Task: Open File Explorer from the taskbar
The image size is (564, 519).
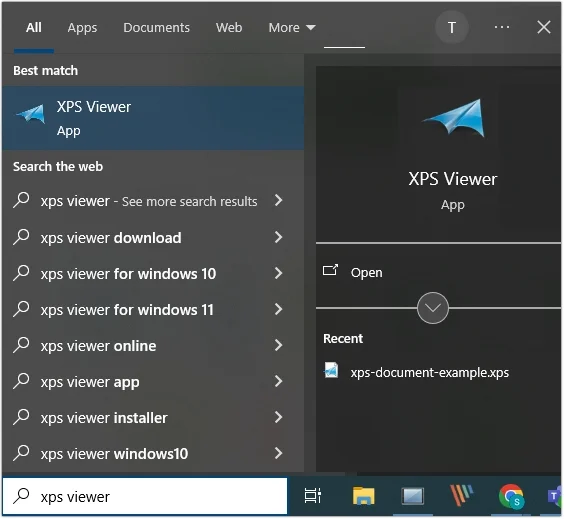Action: point(364,496)
